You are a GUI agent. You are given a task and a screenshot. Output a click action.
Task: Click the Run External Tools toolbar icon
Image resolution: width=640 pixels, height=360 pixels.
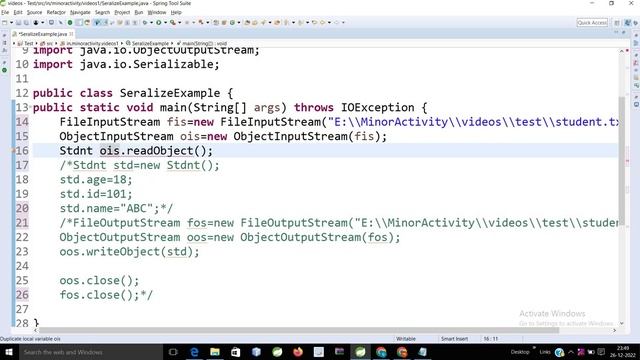173,22
